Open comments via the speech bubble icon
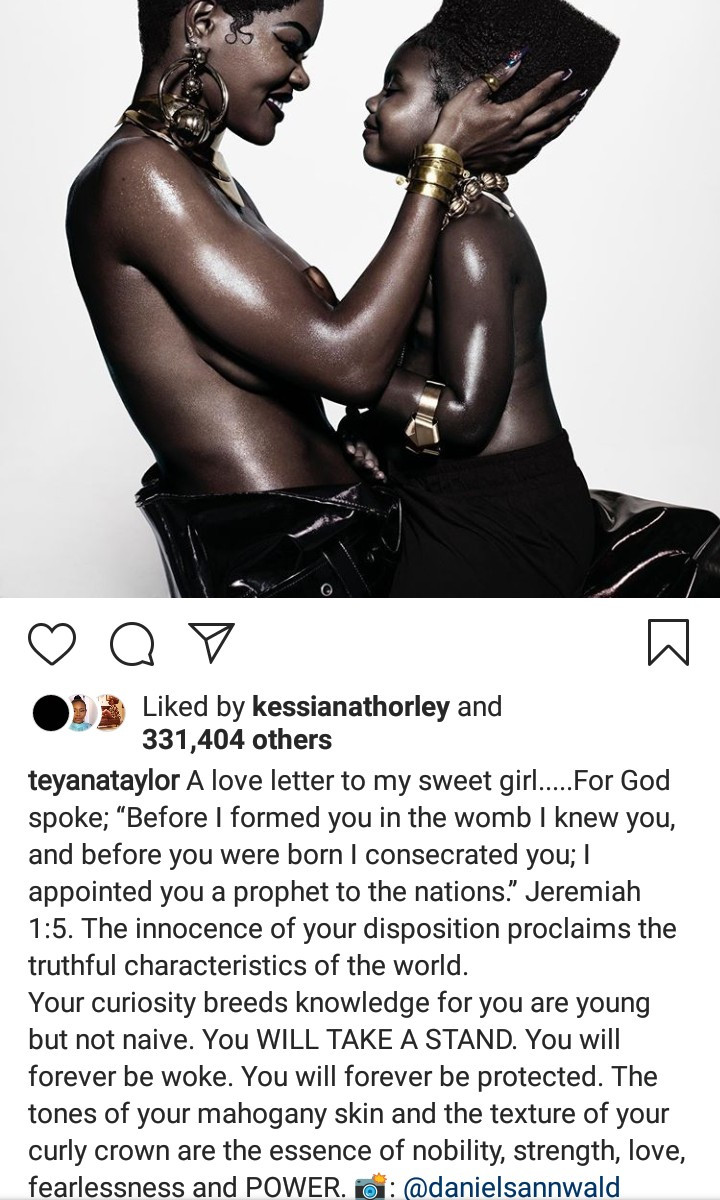 point(131,643)
